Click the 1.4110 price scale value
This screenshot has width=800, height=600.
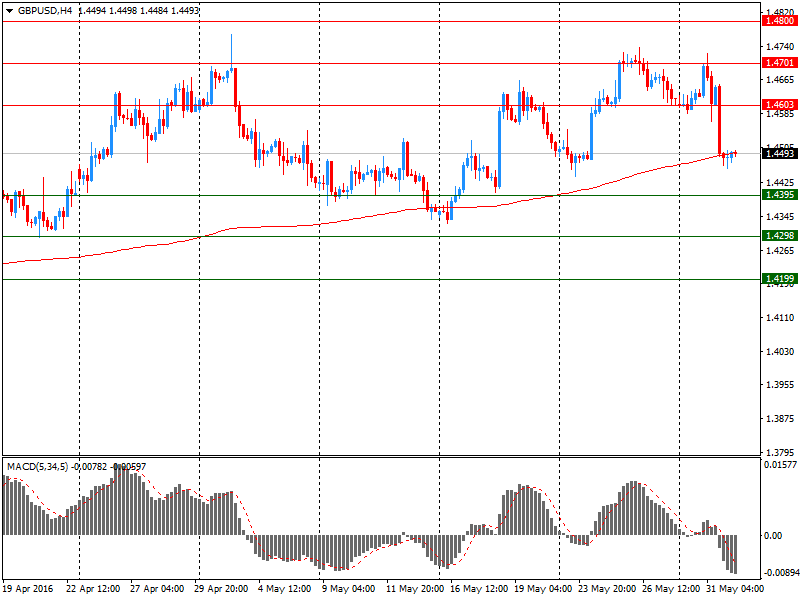pos(781,318)
